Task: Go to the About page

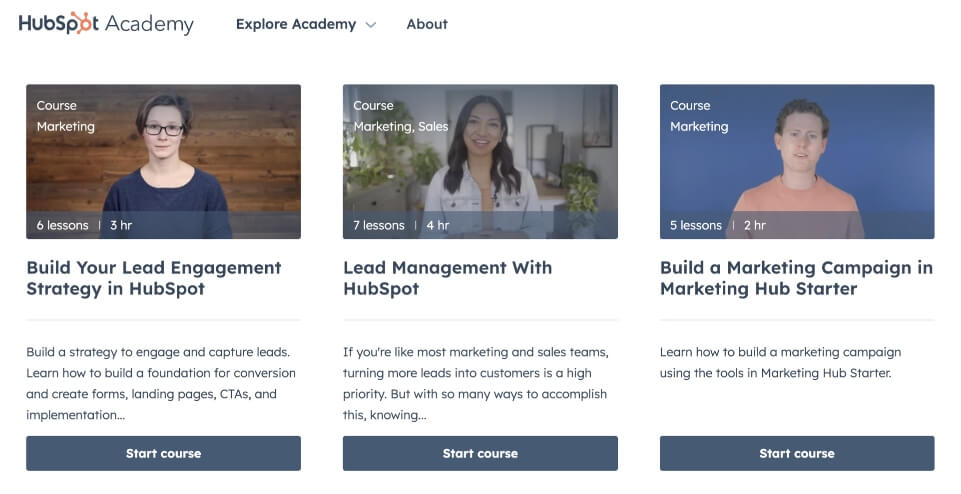Action: 427,24
